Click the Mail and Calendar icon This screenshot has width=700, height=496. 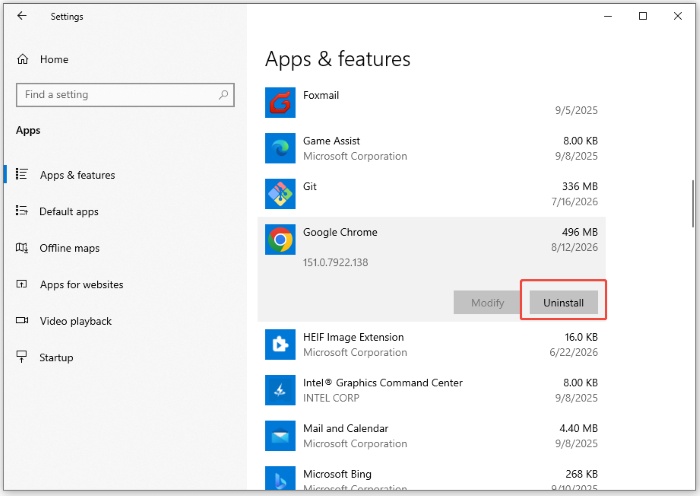pyautogui.click(x=280, y=436)
